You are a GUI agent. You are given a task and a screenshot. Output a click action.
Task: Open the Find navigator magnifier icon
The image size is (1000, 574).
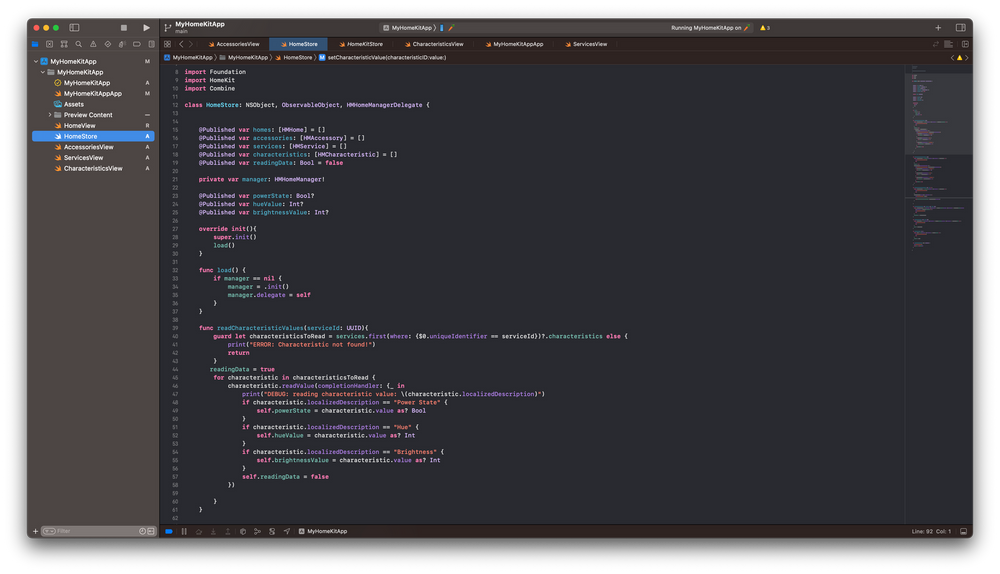(78, 44)
